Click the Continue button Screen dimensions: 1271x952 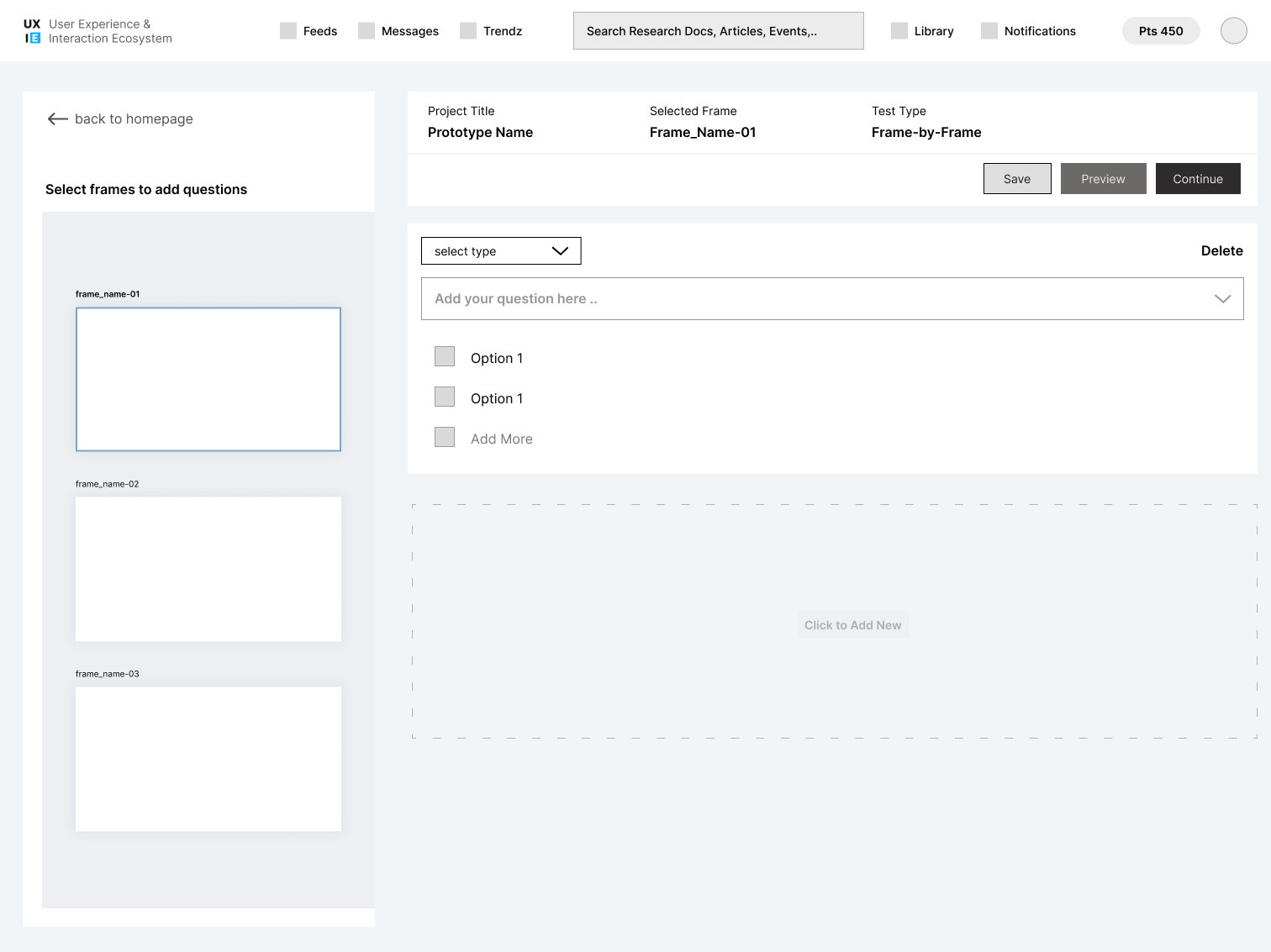[x=1198, y=179]
